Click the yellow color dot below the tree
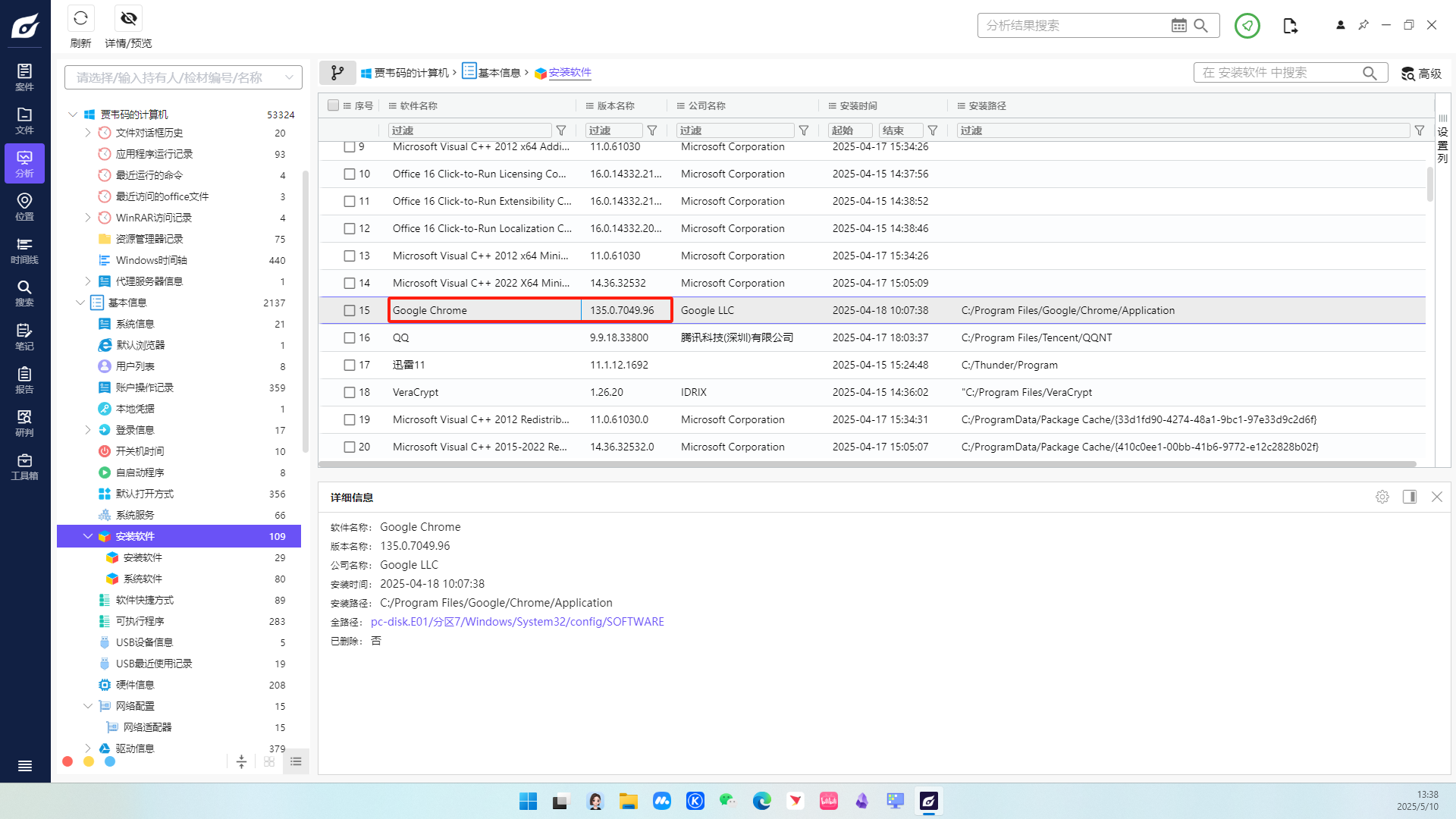 pos(89,761)
